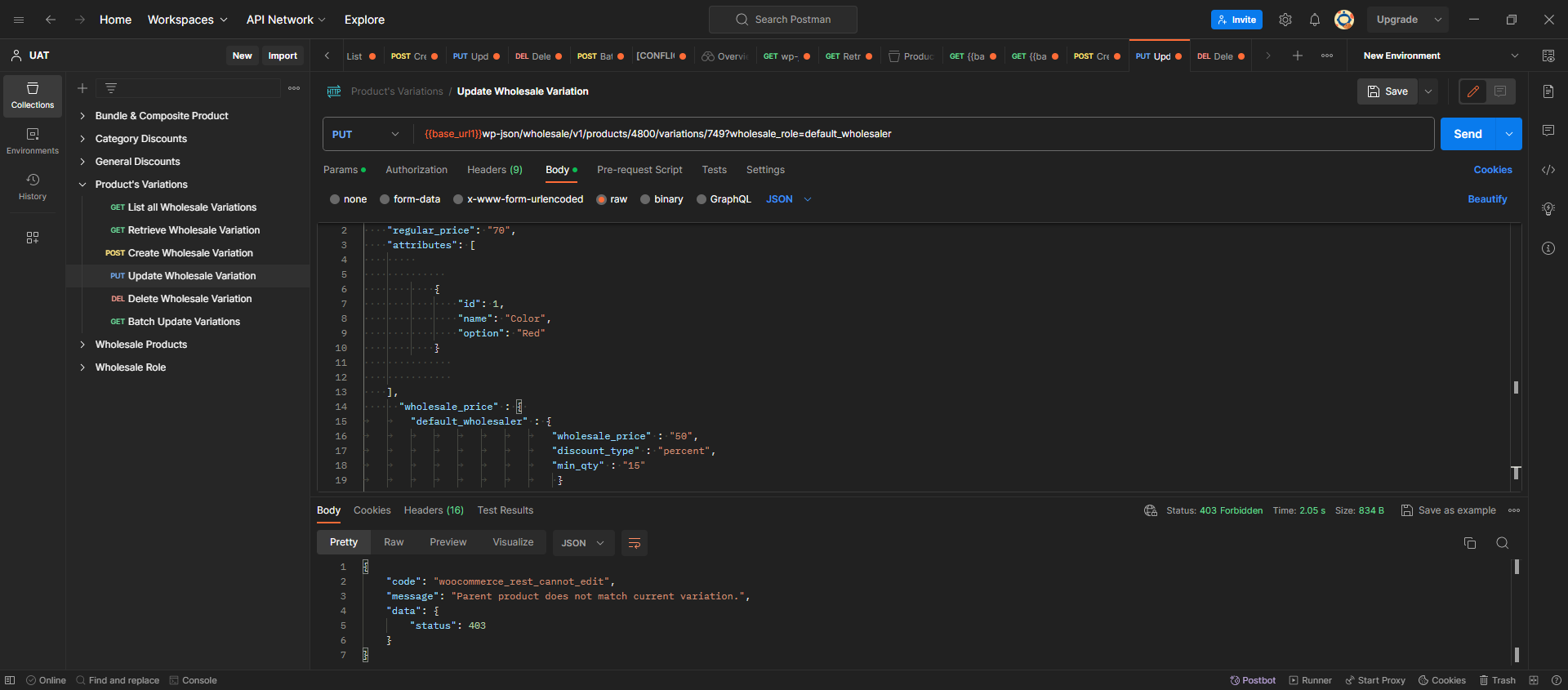Open the Cookies link
Image resolution: width=1568 pixels, height=690 pixels.
(1493, 170)
